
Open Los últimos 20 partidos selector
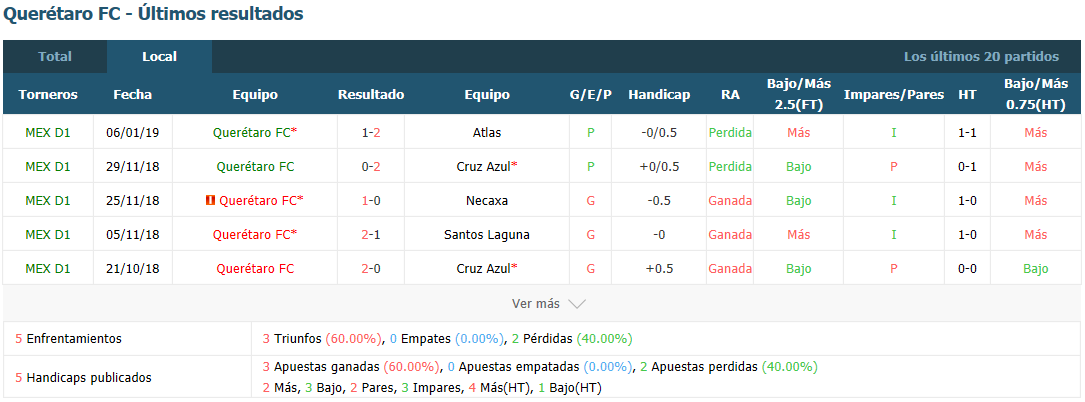[x=981, y=57]
